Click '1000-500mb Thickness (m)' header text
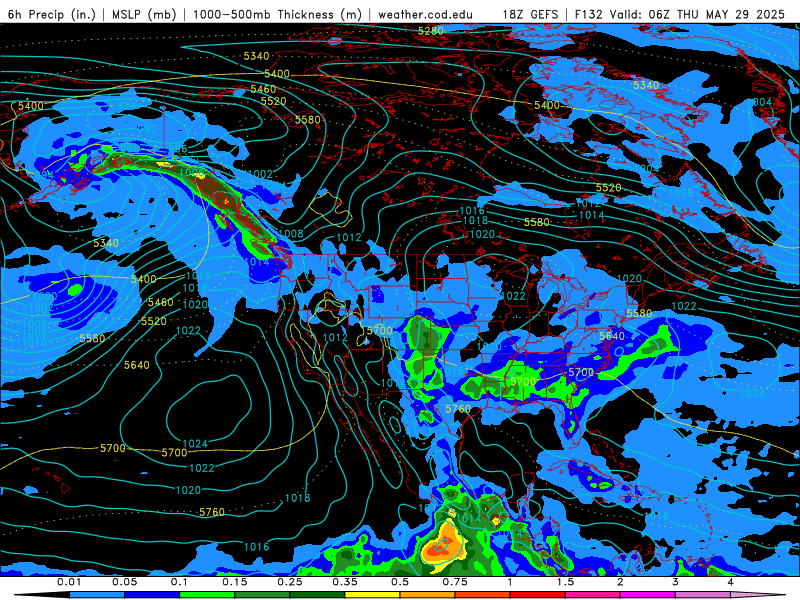800x600 pixels. 277,14
